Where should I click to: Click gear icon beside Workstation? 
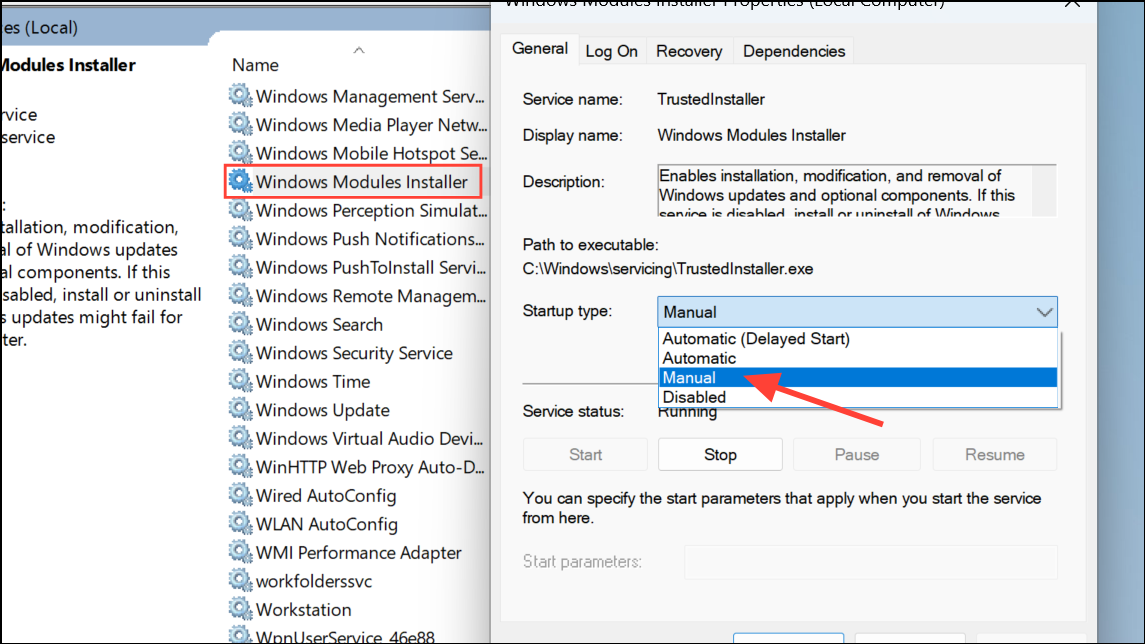pyautogui.click(x=240, y=607)
